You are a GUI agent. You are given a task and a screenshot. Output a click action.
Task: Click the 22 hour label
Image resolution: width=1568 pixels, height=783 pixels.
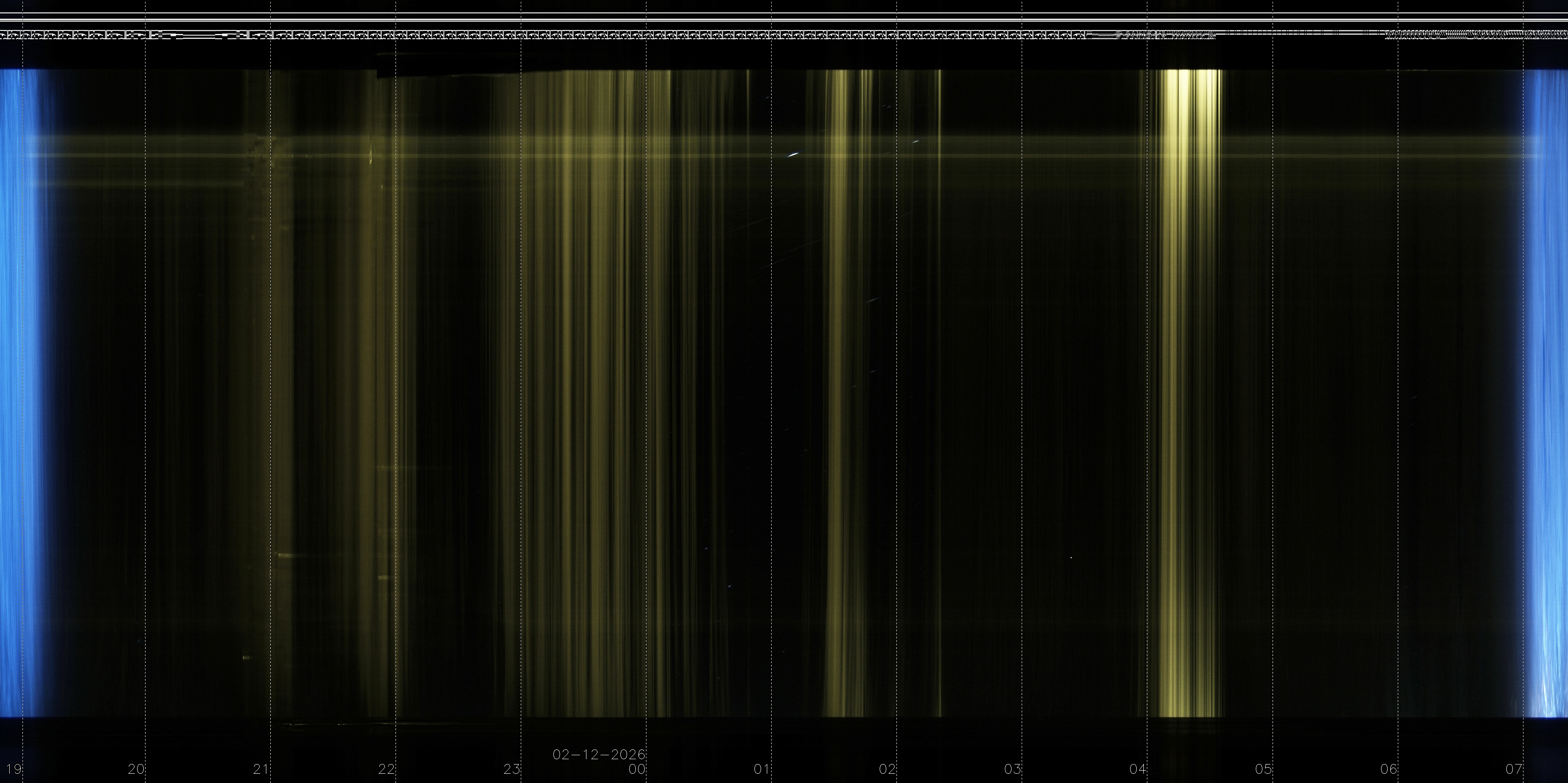click(x=387, y=769)
